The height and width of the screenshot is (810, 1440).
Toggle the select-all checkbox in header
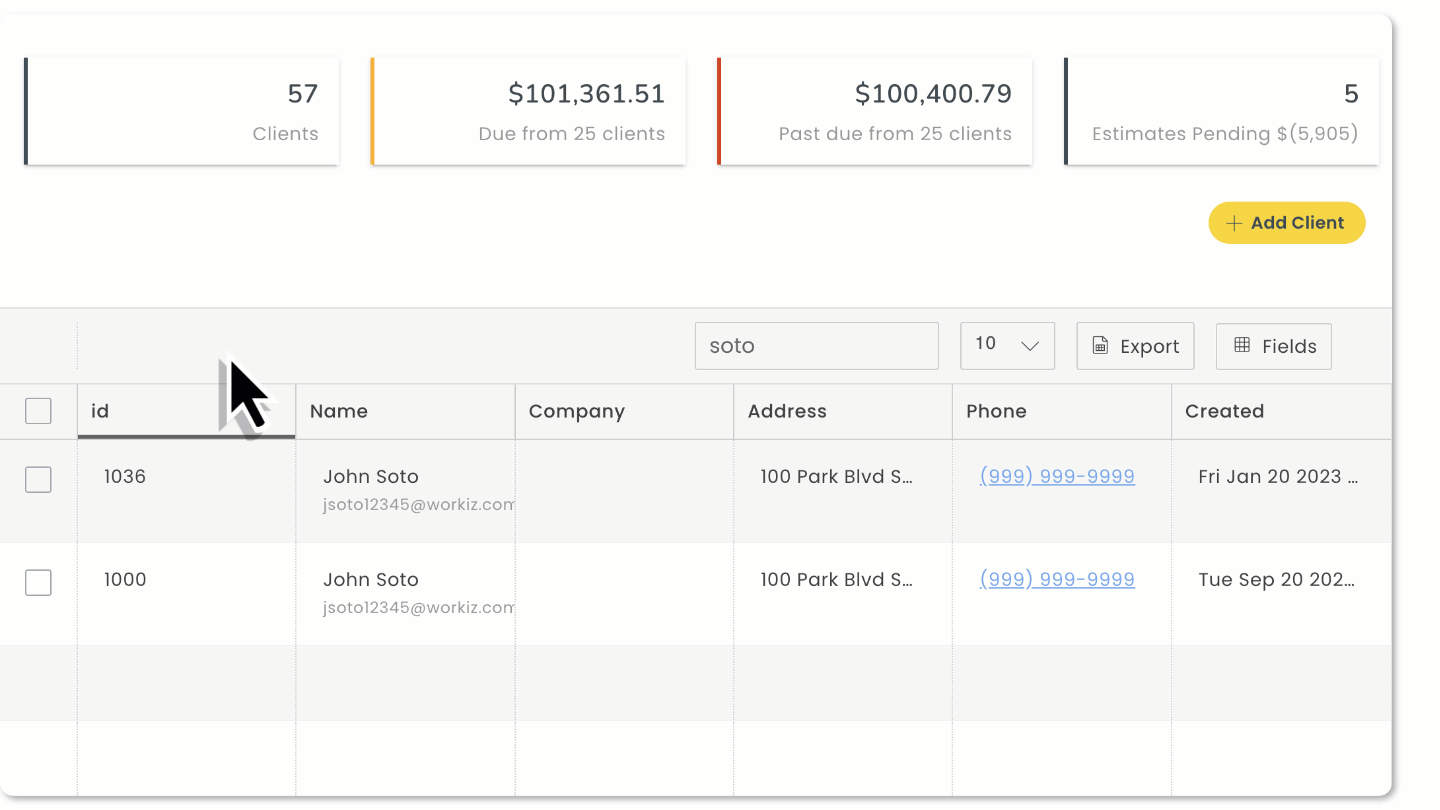(x=38, y=411)
